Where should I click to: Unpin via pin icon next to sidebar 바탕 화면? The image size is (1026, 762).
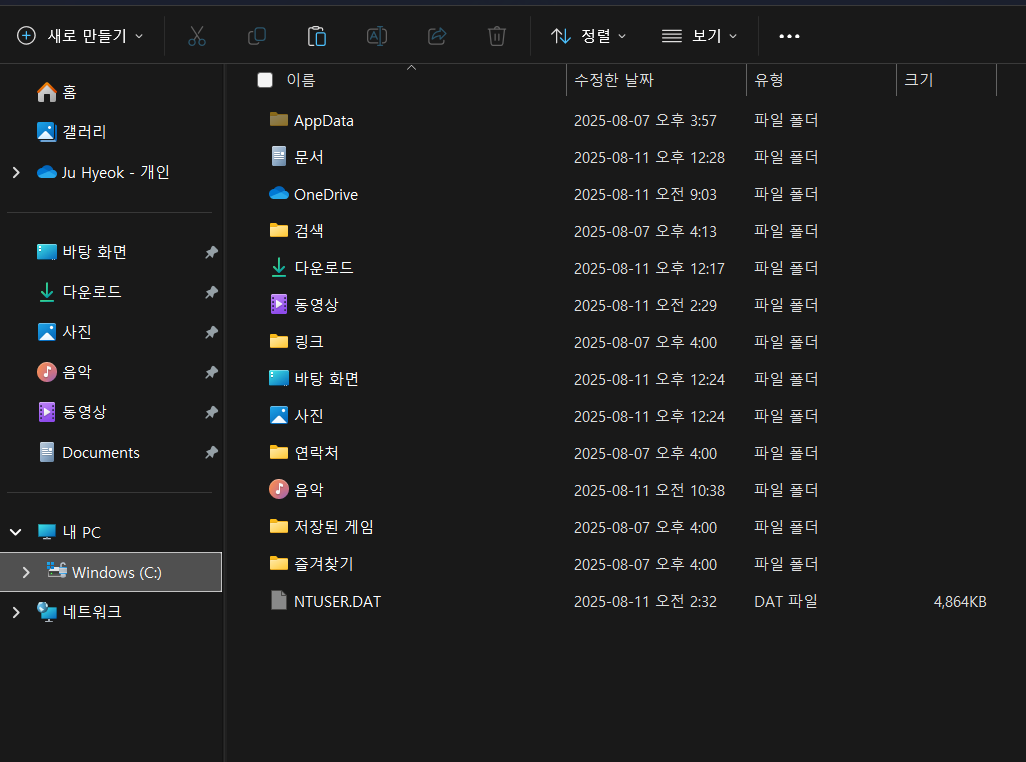coord(211,252)
